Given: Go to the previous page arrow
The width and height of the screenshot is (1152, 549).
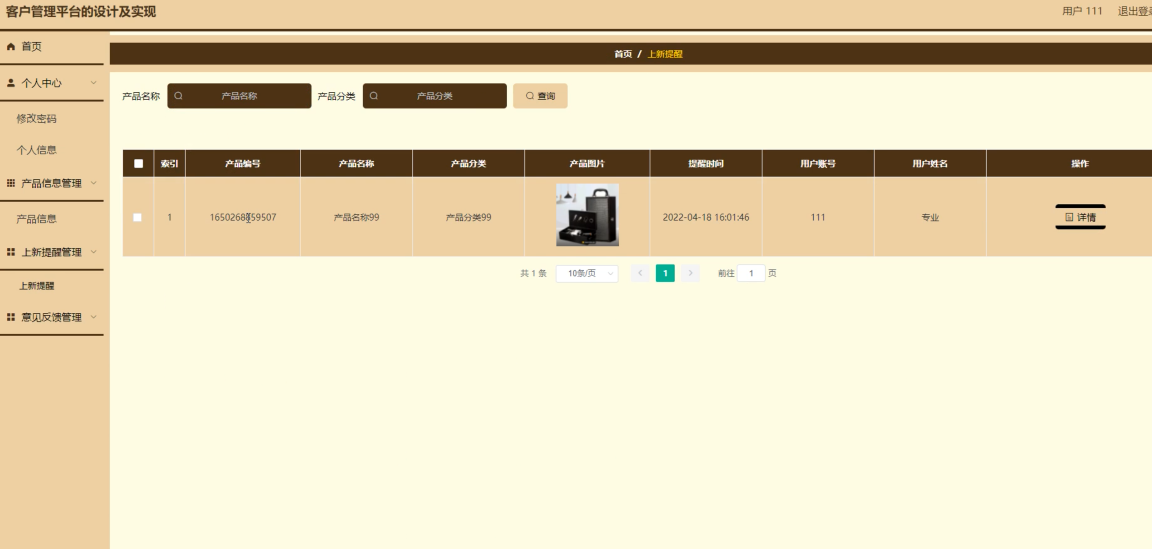Looking at the screenshot, I should click(640, 273).
